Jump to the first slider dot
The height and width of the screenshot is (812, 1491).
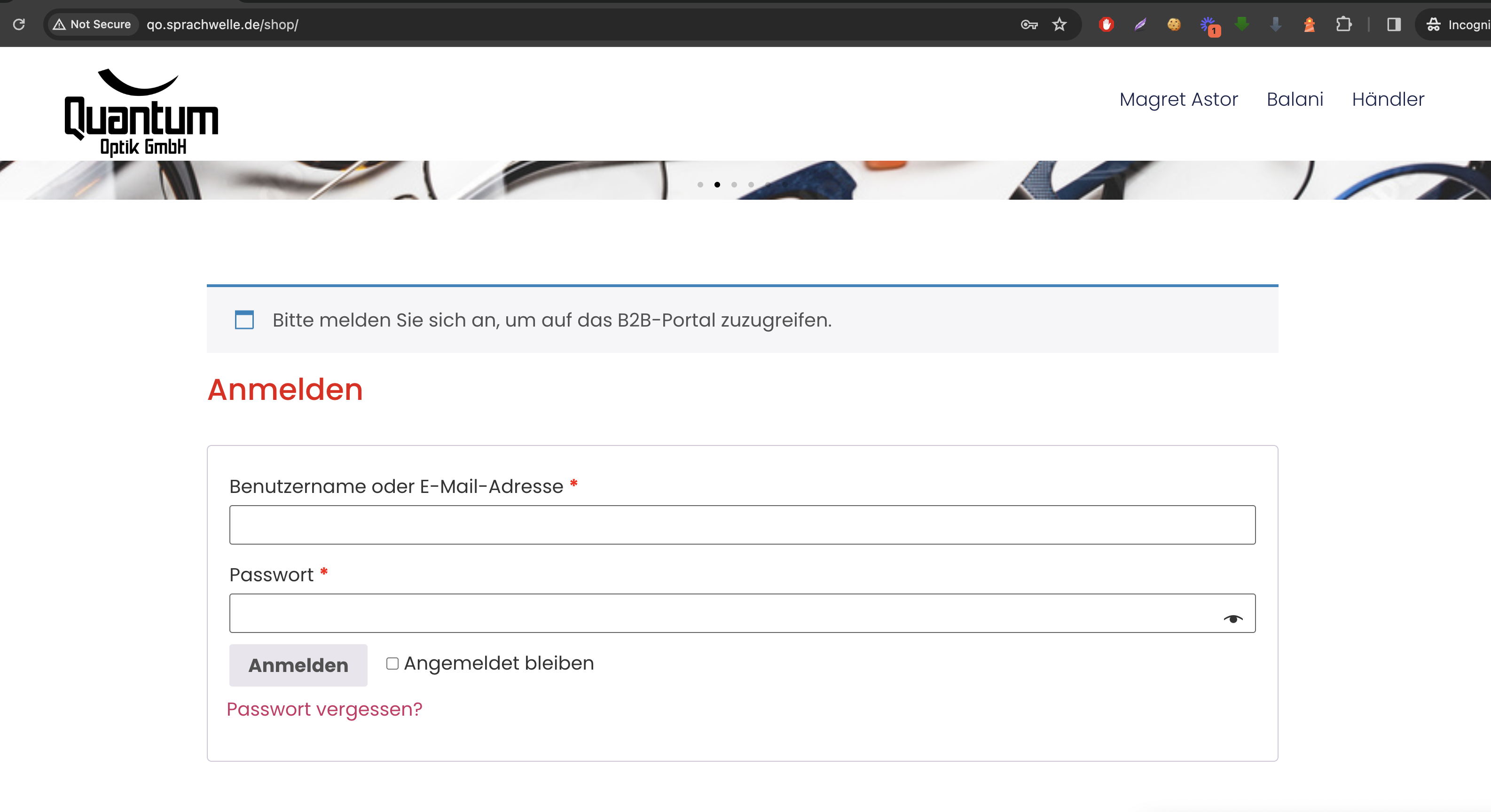[x=700, y=185]
